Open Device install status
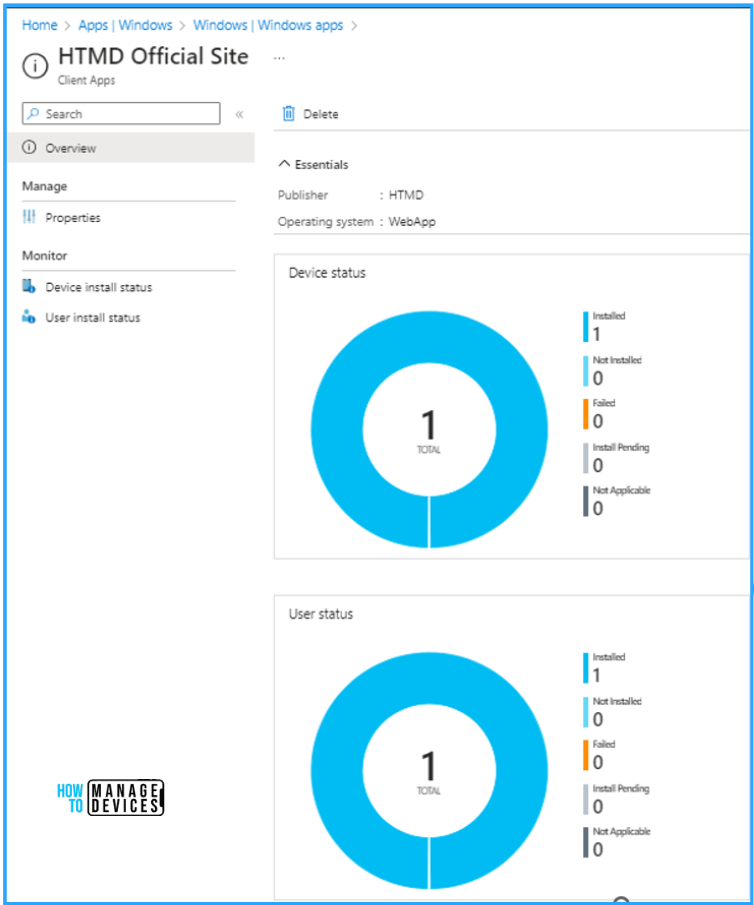Screen dimensions: 754x905 click(x=99, y=287)
